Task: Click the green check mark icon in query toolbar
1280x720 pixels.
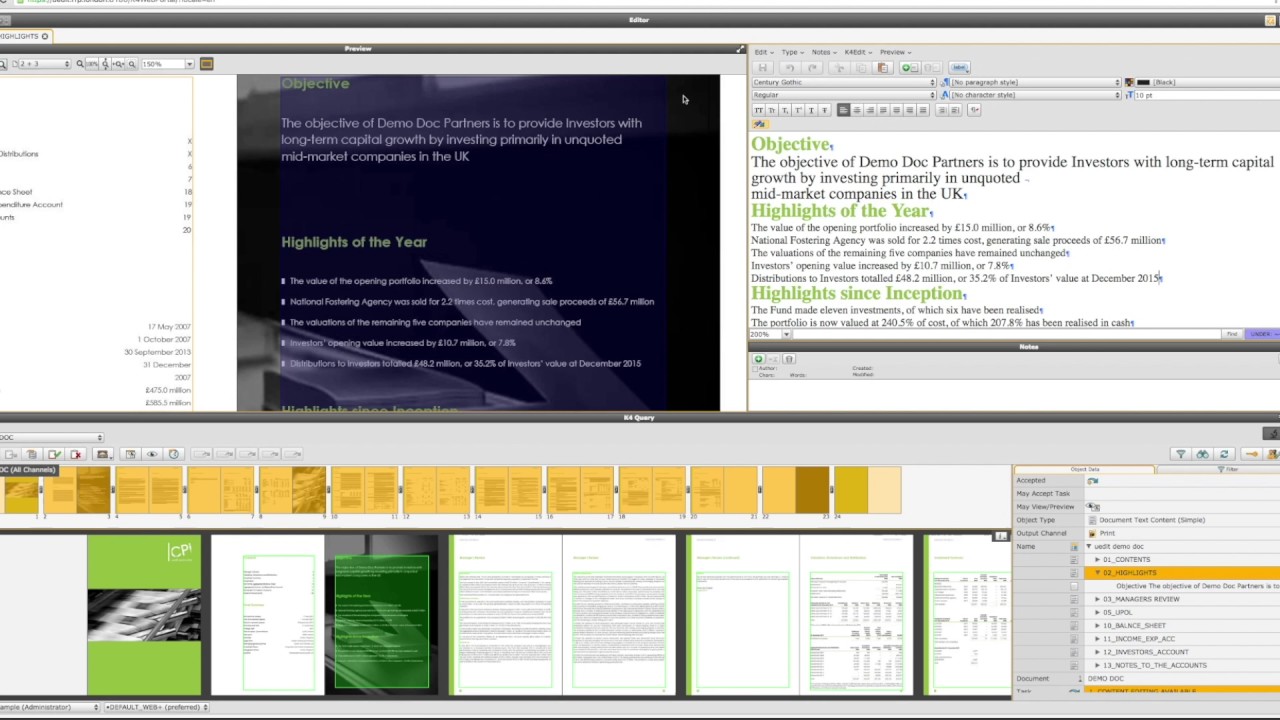Action: pos(54,454)
